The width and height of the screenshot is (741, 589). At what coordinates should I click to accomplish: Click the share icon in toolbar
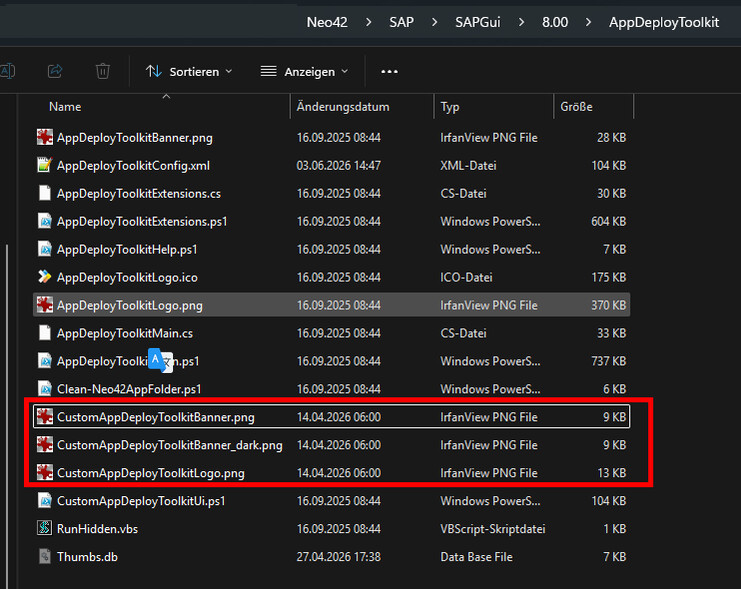point(55,71)
